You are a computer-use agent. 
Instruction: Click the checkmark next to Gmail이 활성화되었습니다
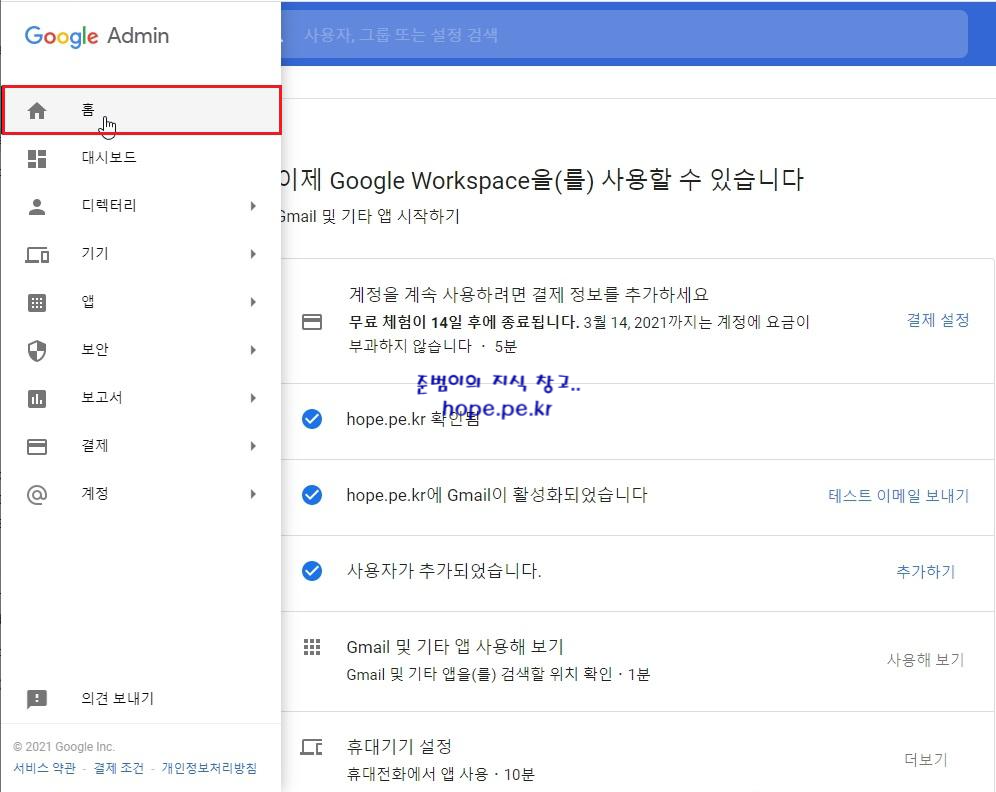click(311, 495)
